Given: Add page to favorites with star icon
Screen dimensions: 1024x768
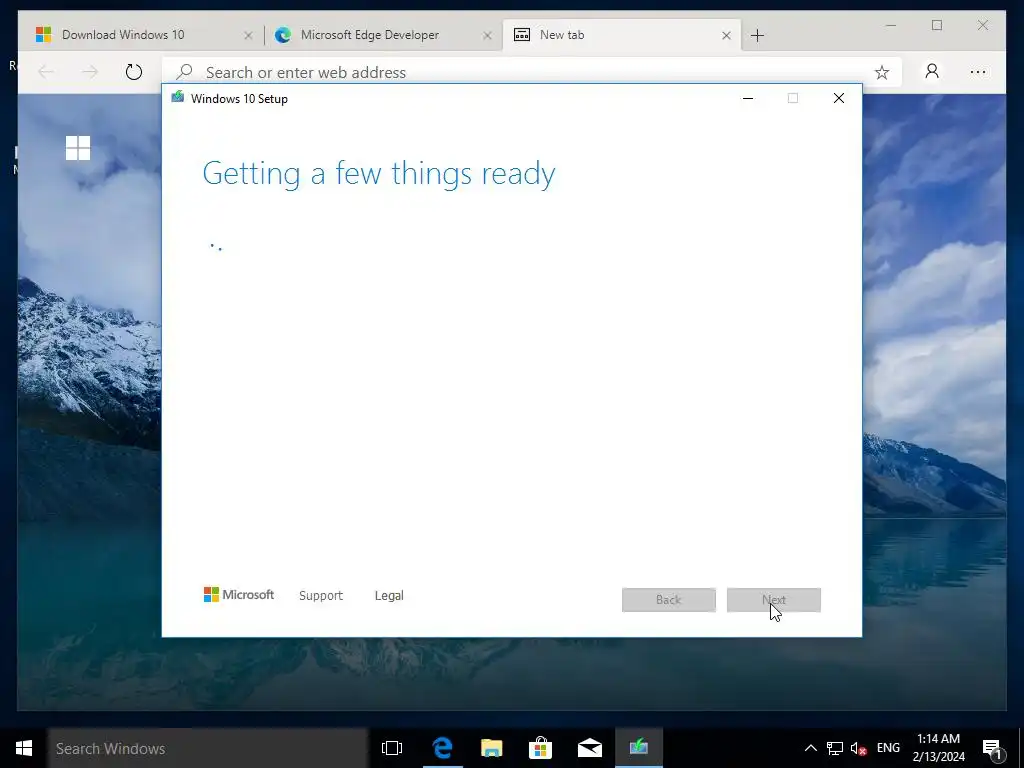Looking at the screenshot, I should pyautogui.click(x=882, y=72).
